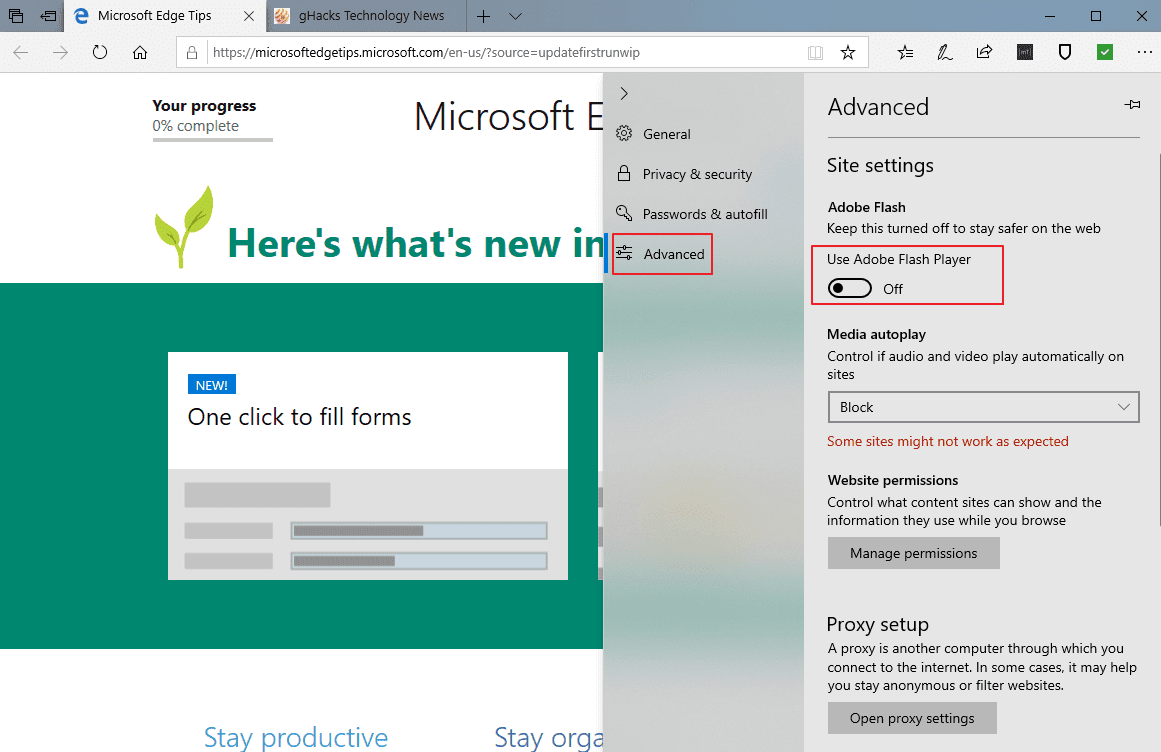The image size is (1161, 752).
Task: Open the home page via Home icon
Action: [x=140, y=53]
